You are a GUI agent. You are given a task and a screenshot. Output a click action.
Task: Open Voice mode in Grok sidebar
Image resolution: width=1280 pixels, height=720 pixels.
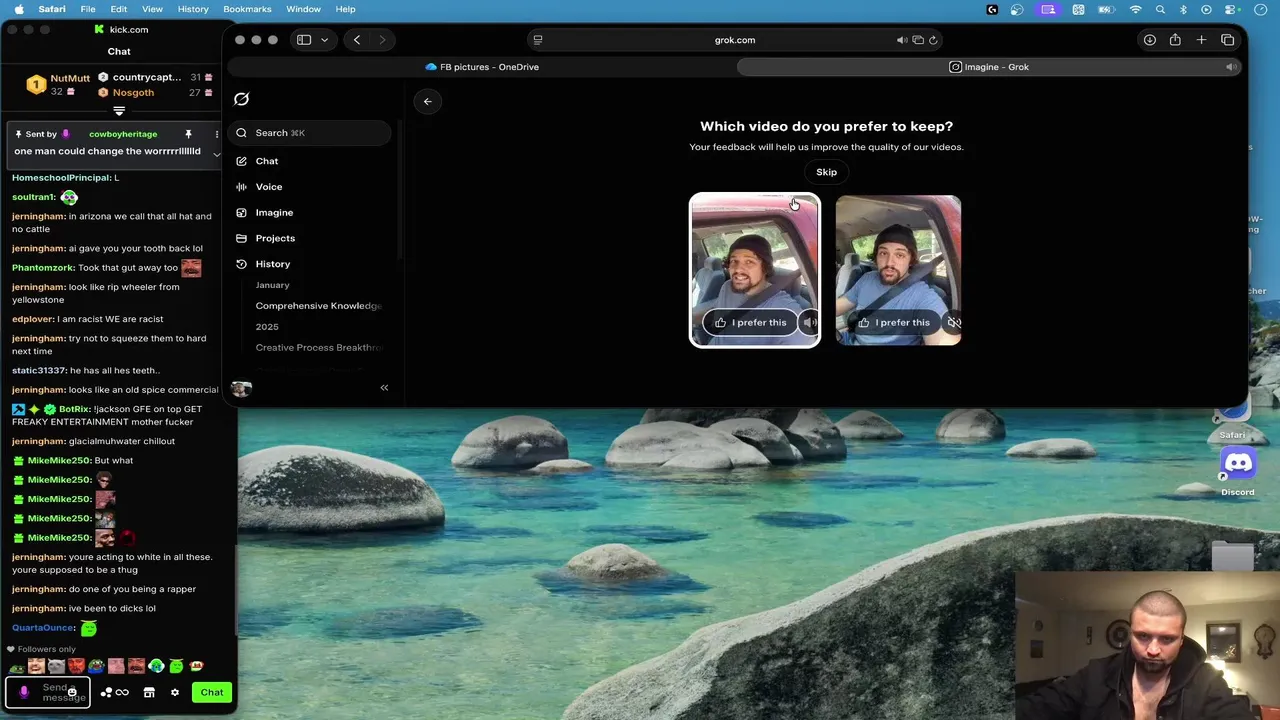point(268,187)
